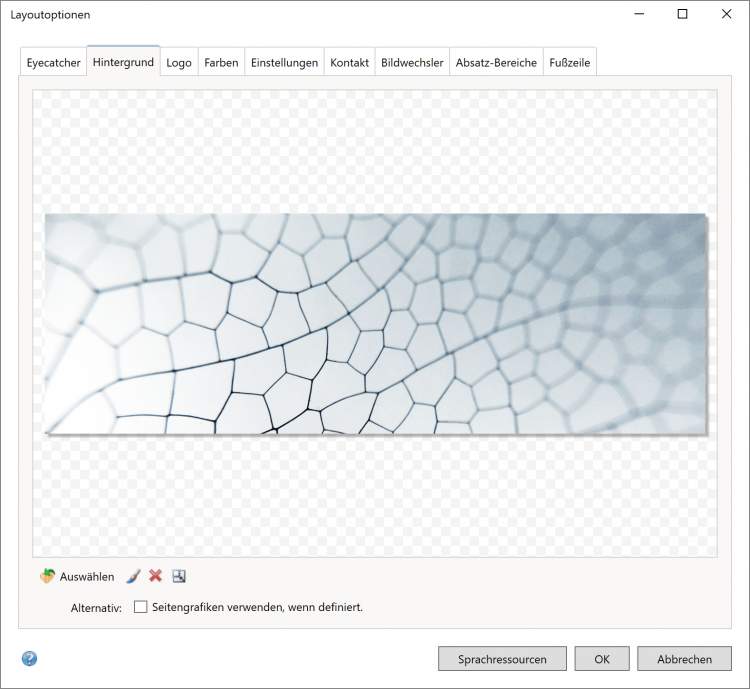The width and height of the screenshot is (750, 689).
Task: Open the Fußzeile tab
Action: (569, 62)
